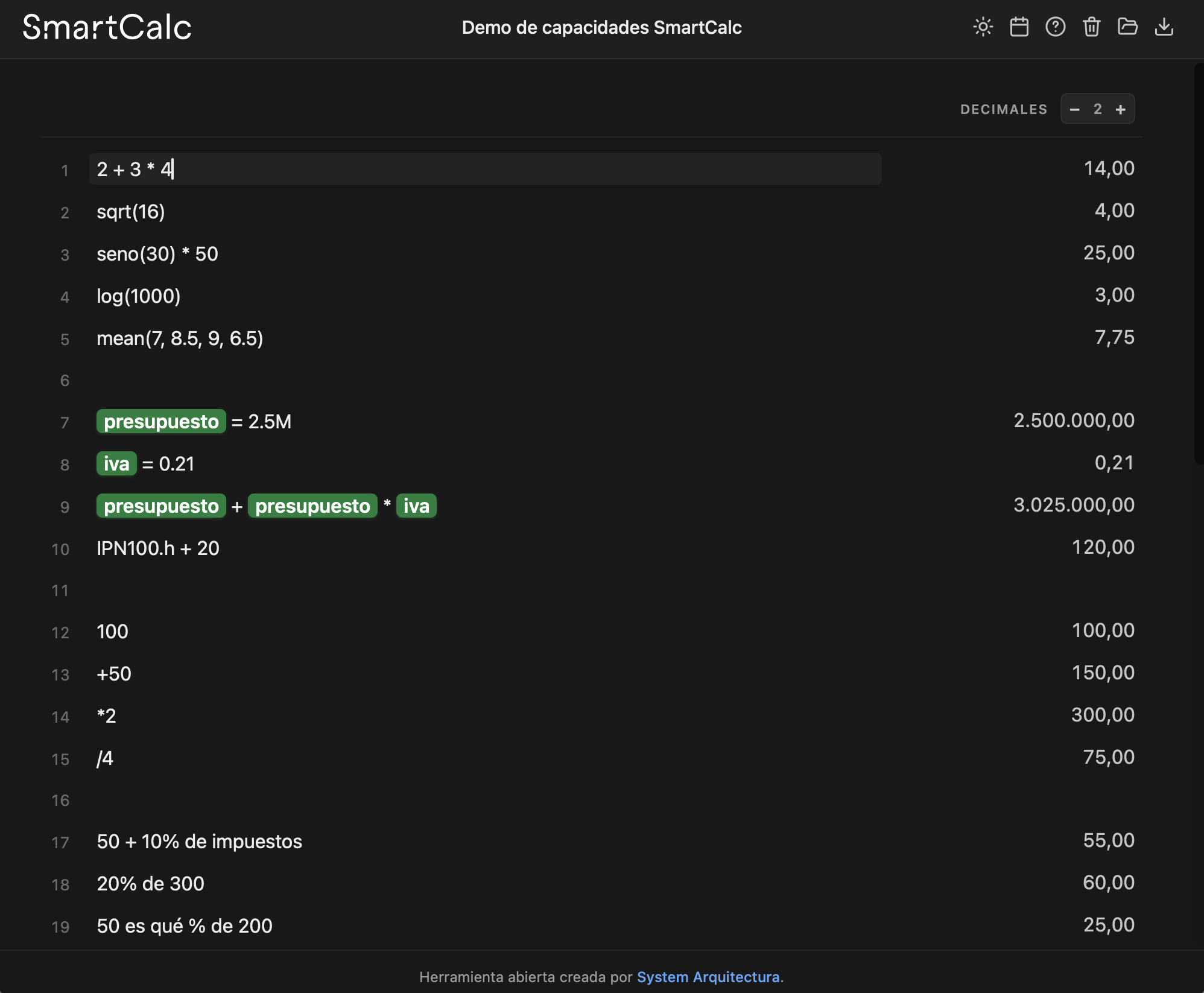Select line 'mean(7, 8.5, 9, 6.5)'
Viewport: 1204px width, 993px height.
point(485,338)
